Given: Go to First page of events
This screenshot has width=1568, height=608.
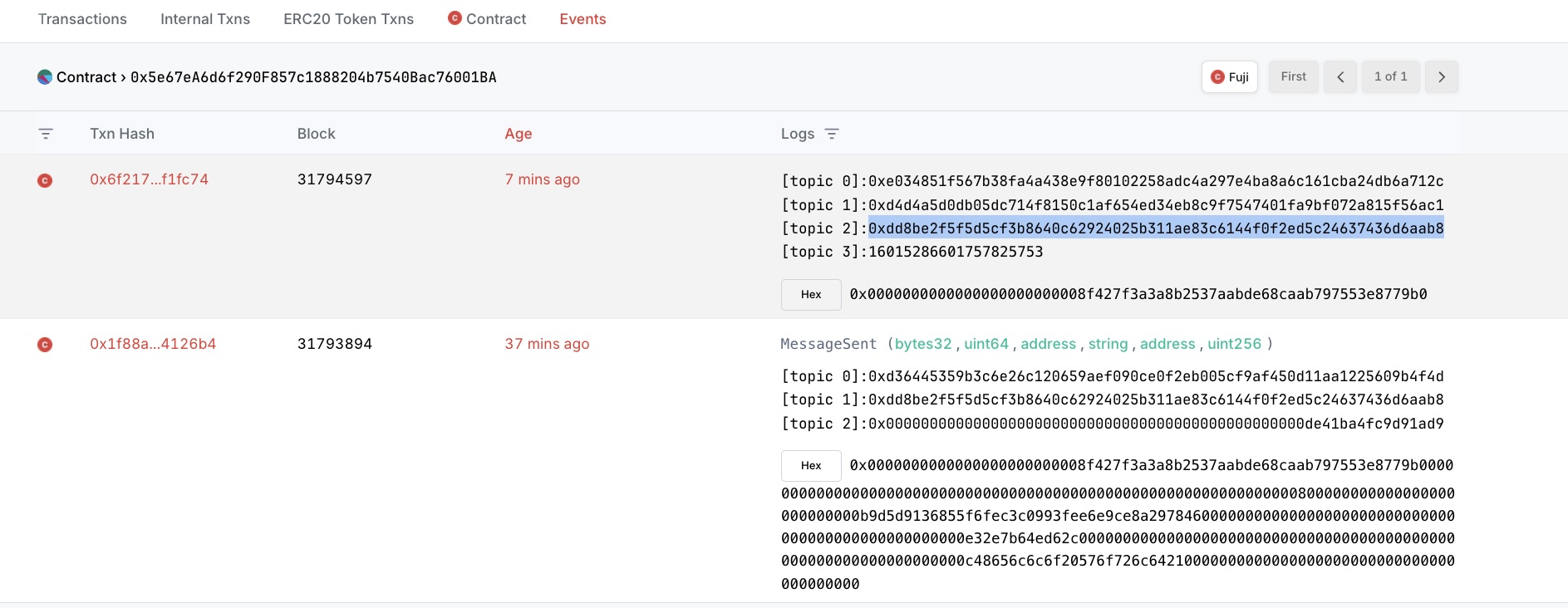Looking at the screenshot, I should click(1293, 76).
